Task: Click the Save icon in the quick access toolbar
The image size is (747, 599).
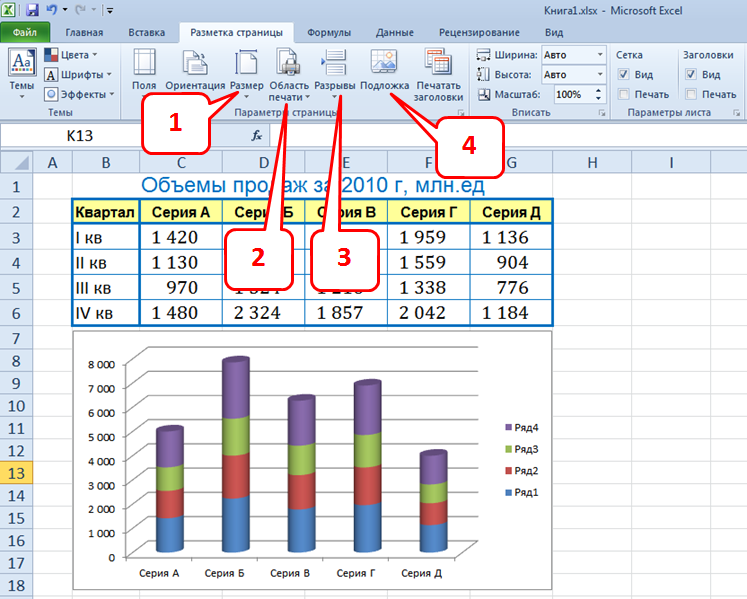Action: click(x=33, y=10)
